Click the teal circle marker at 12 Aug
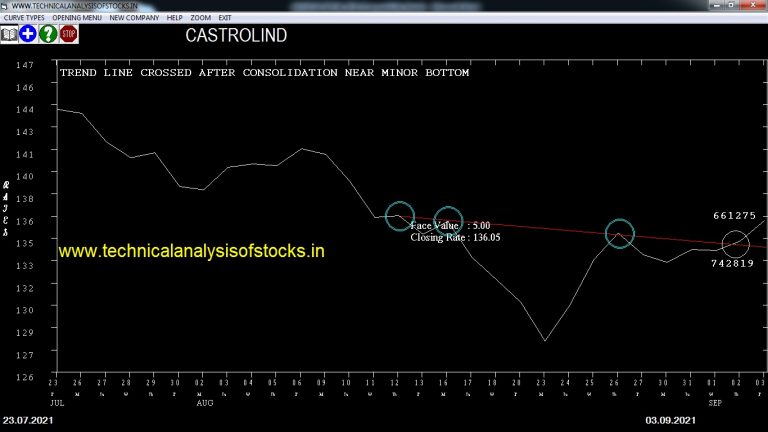 tap(400, 216)
